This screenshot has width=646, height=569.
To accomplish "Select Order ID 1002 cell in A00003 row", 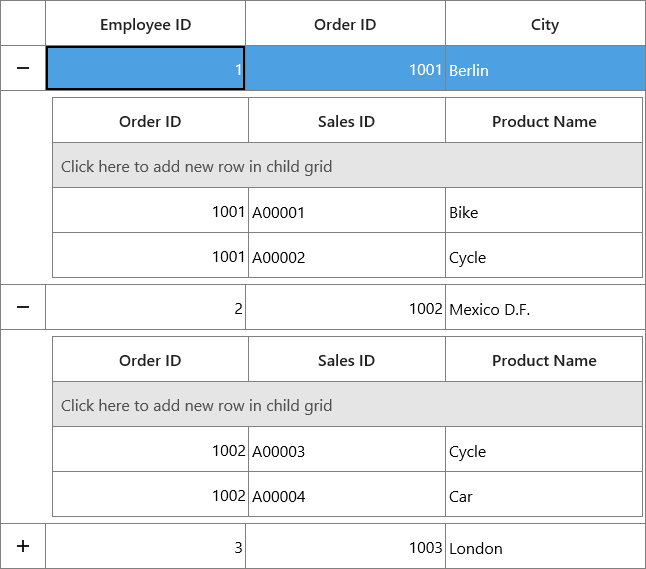I will (x=150, y=449).
